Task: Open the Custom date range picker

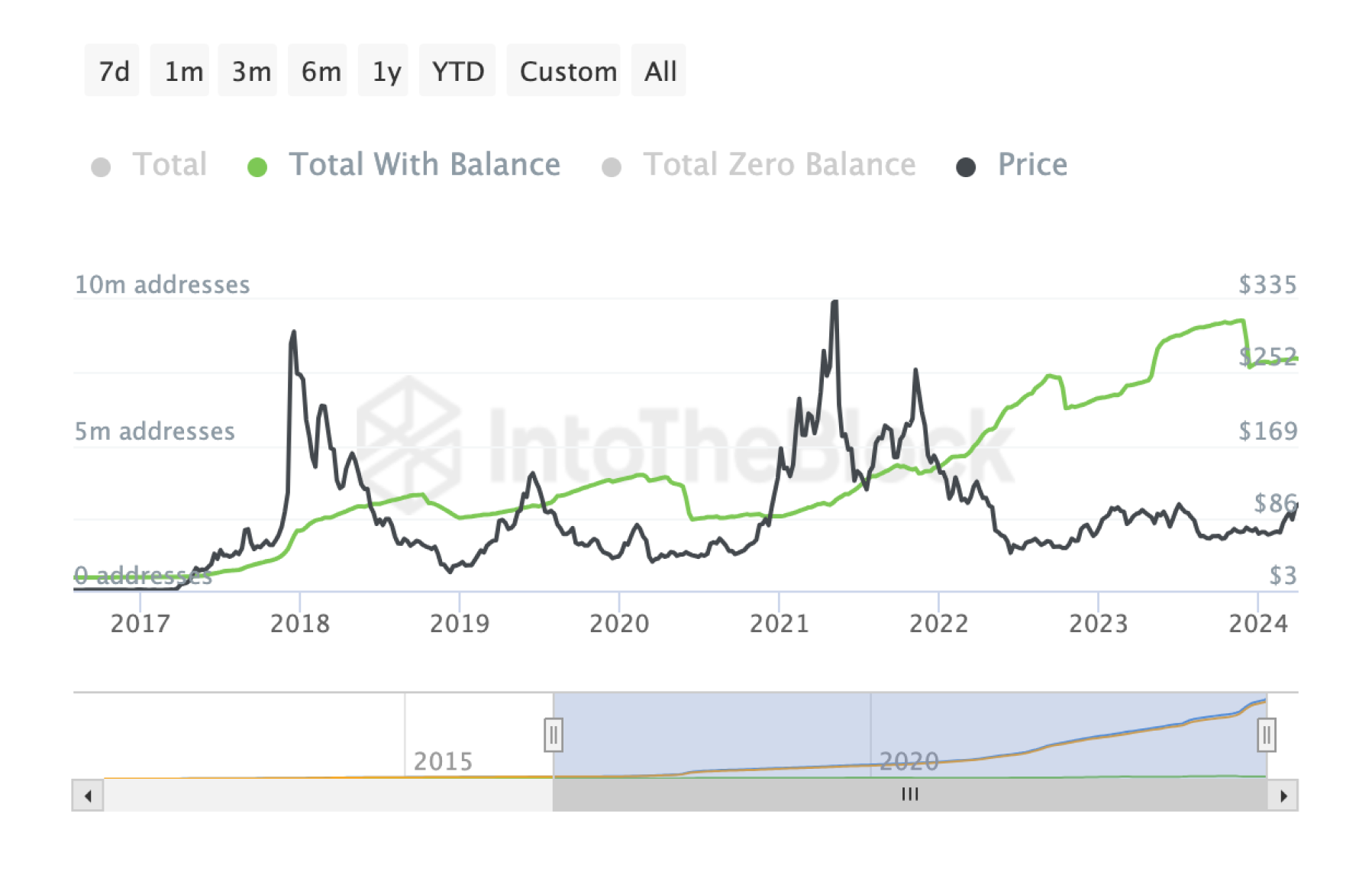Action: 567,71
